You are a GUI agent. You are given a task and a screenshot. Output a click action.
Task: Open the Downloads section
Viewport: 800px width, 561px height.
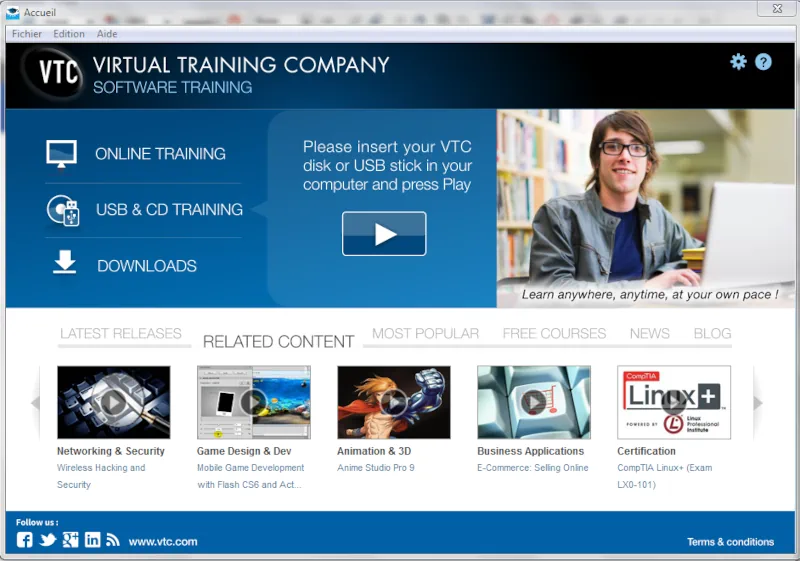pos(146,266)
